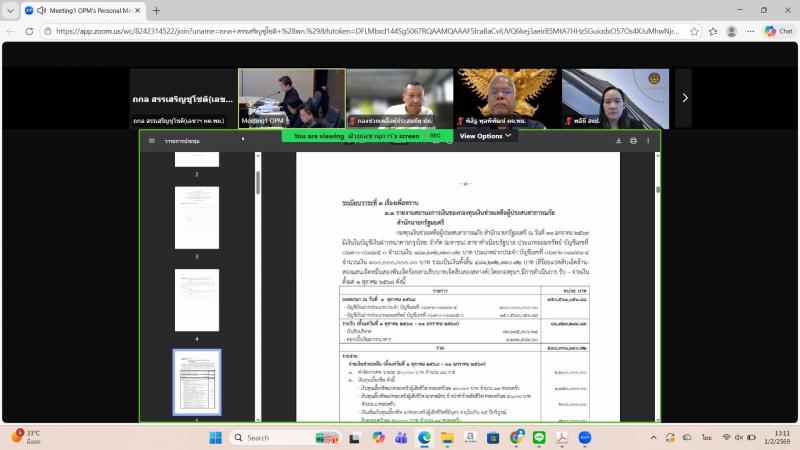800x450 pixels.
Task: Open the Amazon app on the taskbar
Action: coord(470,438)
